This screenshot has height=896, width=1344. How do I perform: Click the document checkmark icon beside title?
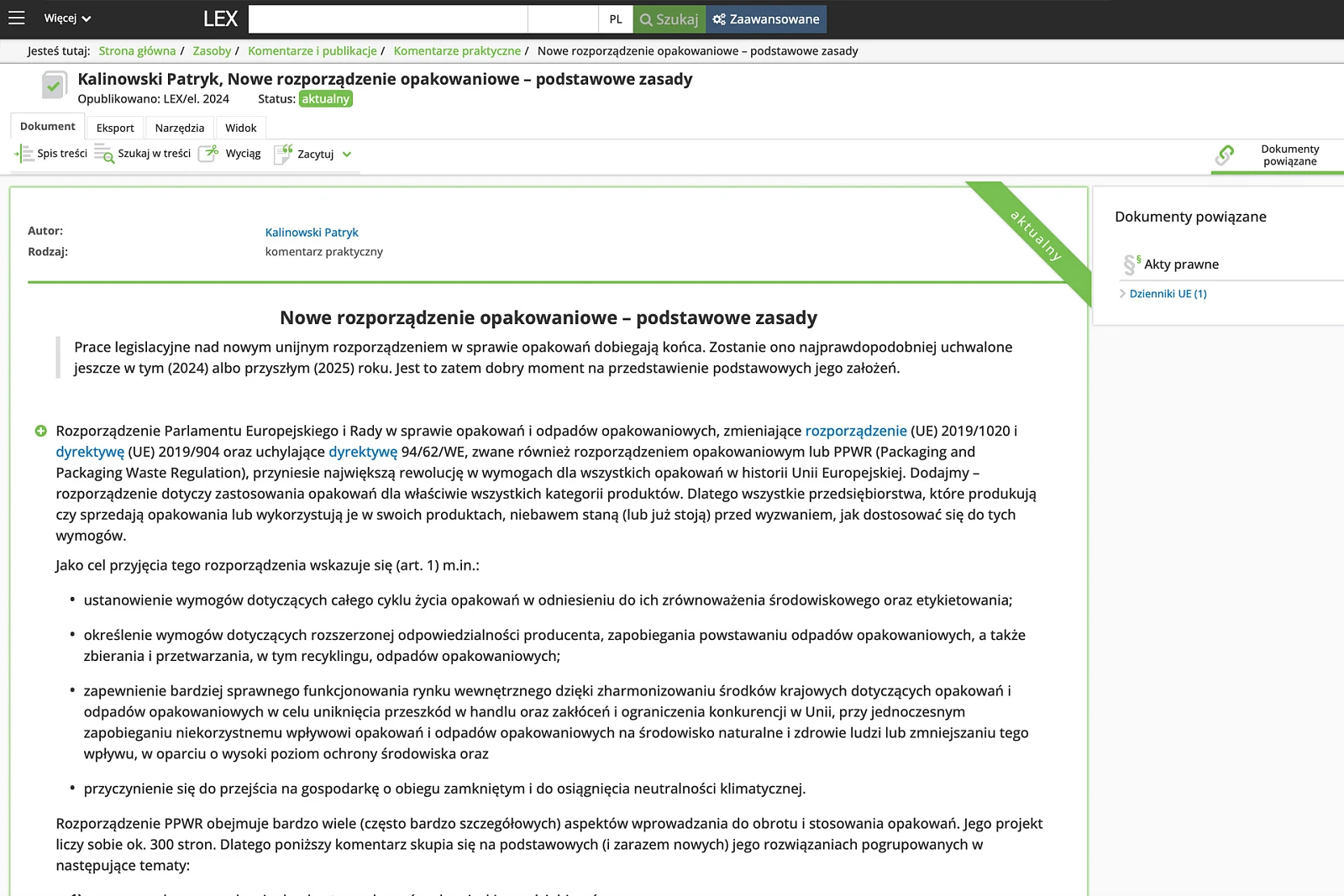point(54,85)
